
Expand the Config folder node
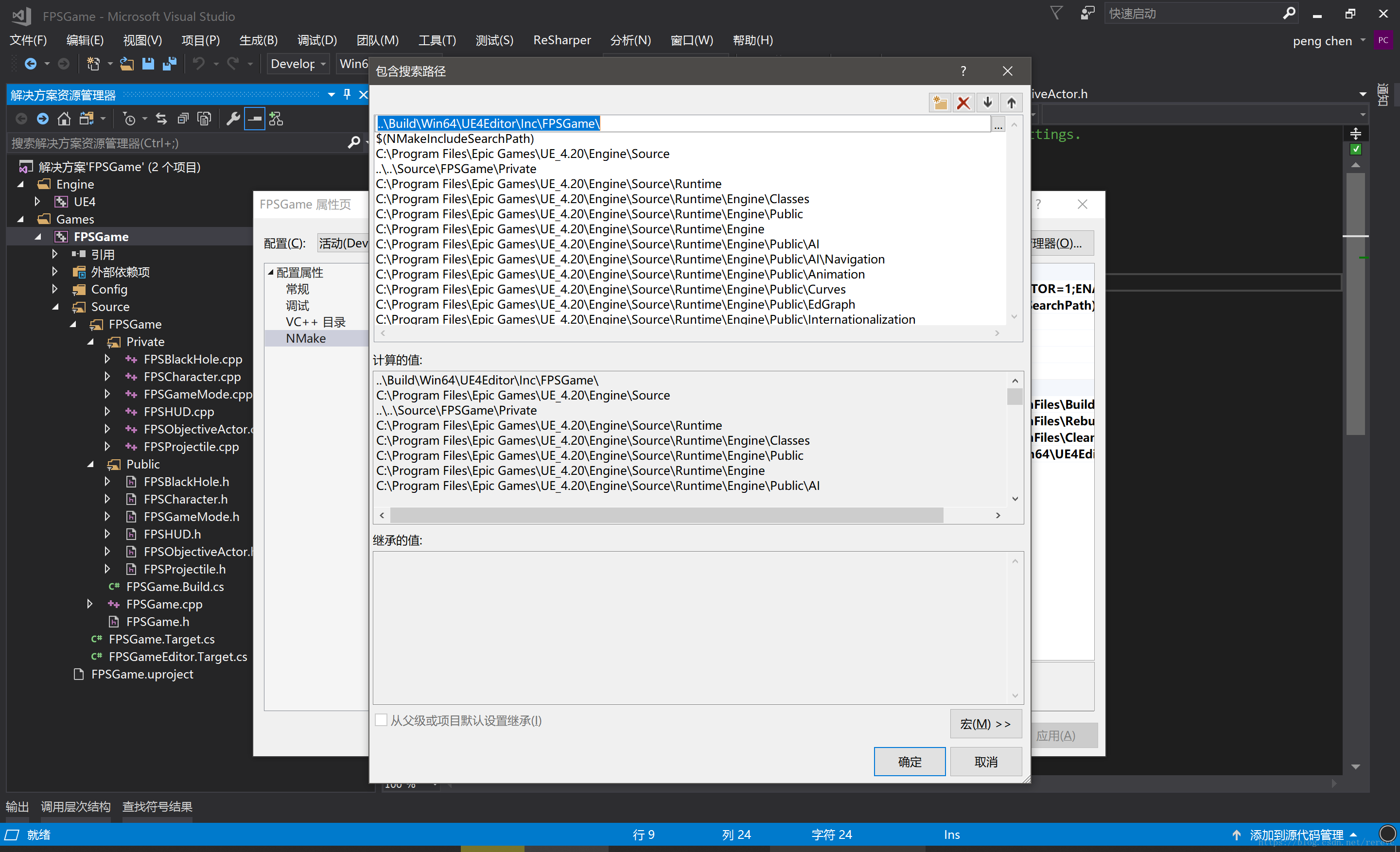click(54, 289)
